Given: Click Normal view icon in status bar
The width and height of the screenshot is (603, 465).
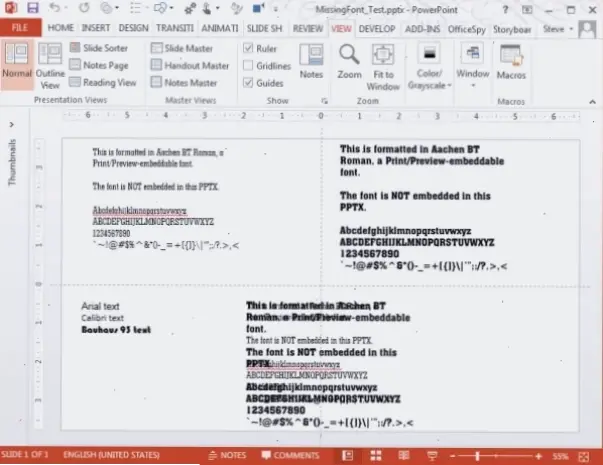Looking at the screenshot, I should [x=348, y=456].
